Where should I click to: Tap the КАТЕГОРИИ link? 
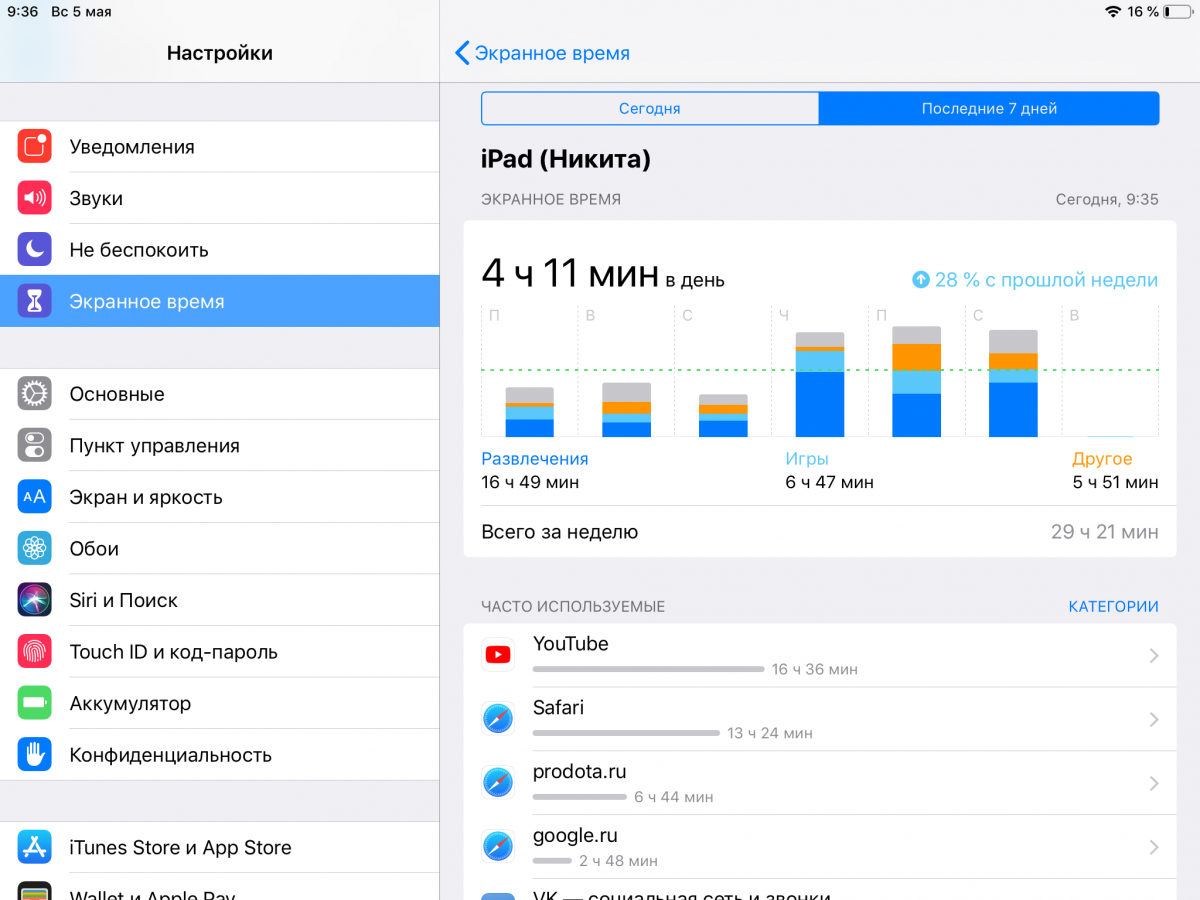(1113, 606)
